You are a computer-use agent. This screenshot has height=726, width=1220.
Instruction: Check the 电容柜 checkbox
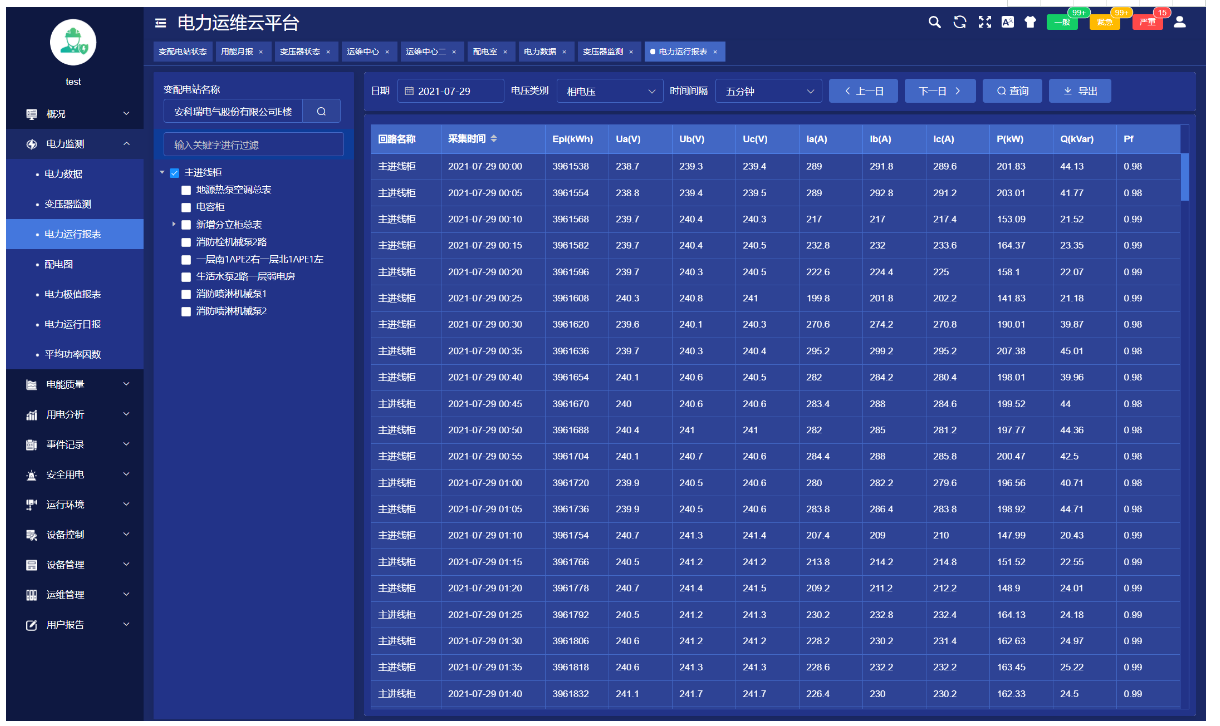pos(186,207)
